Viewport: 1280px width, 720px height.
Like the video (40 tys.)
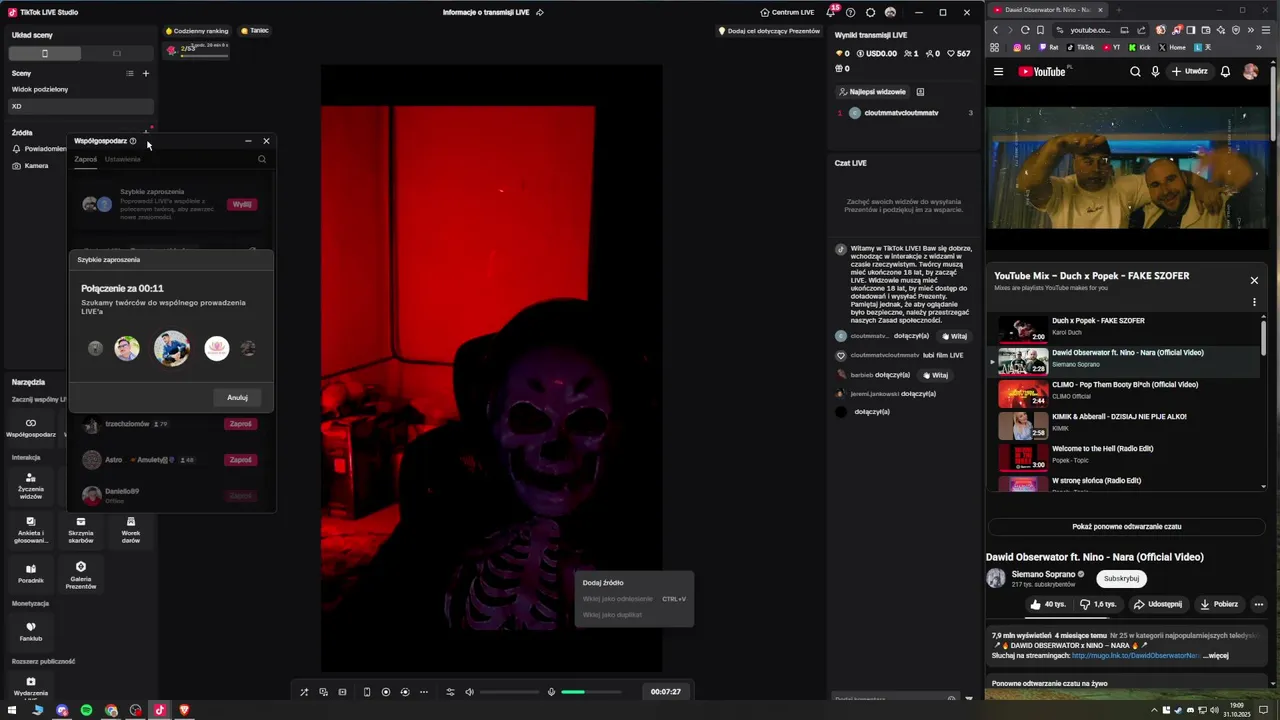[x=1048, y=604]
